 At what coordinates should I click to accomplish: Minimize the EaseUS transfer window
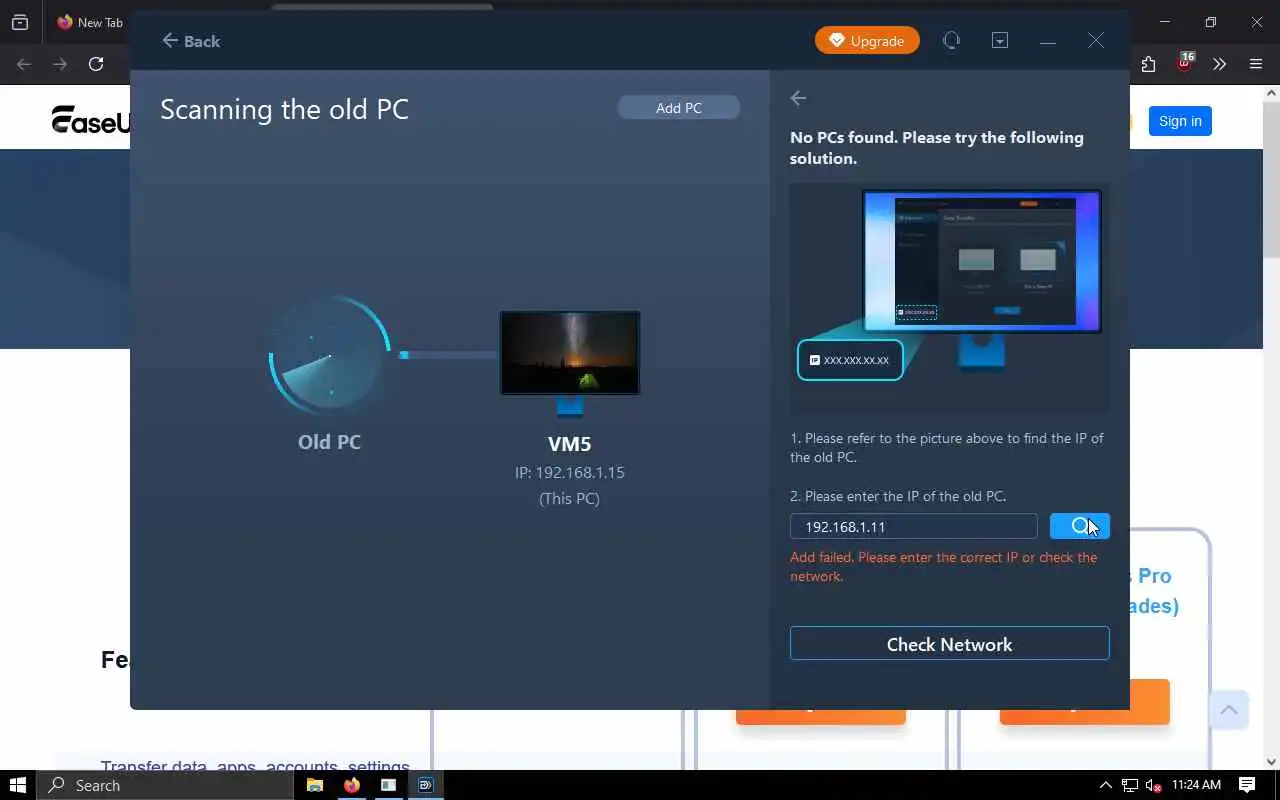[1047, 41]
